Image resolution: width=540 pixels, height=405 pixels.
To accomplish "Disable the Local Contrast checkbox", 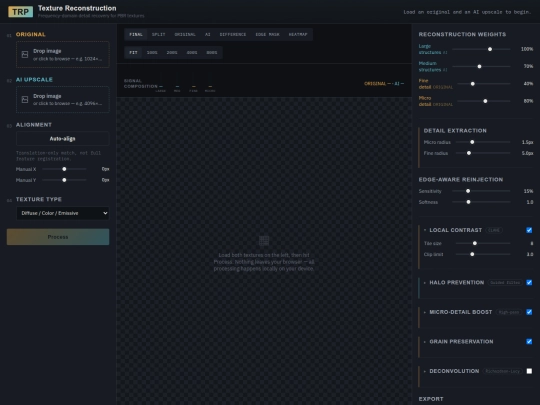I will 529,230.
